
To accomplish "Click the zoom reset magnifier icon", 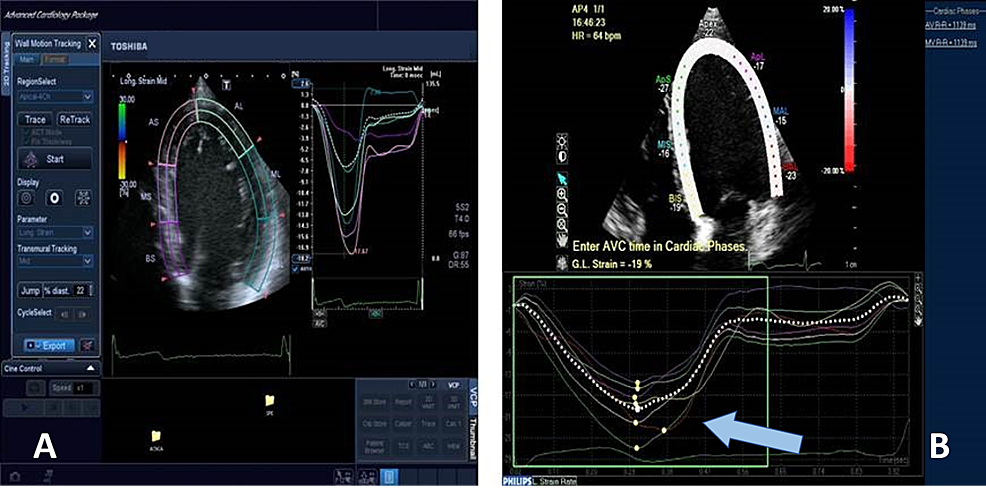I will pos(562,225).
